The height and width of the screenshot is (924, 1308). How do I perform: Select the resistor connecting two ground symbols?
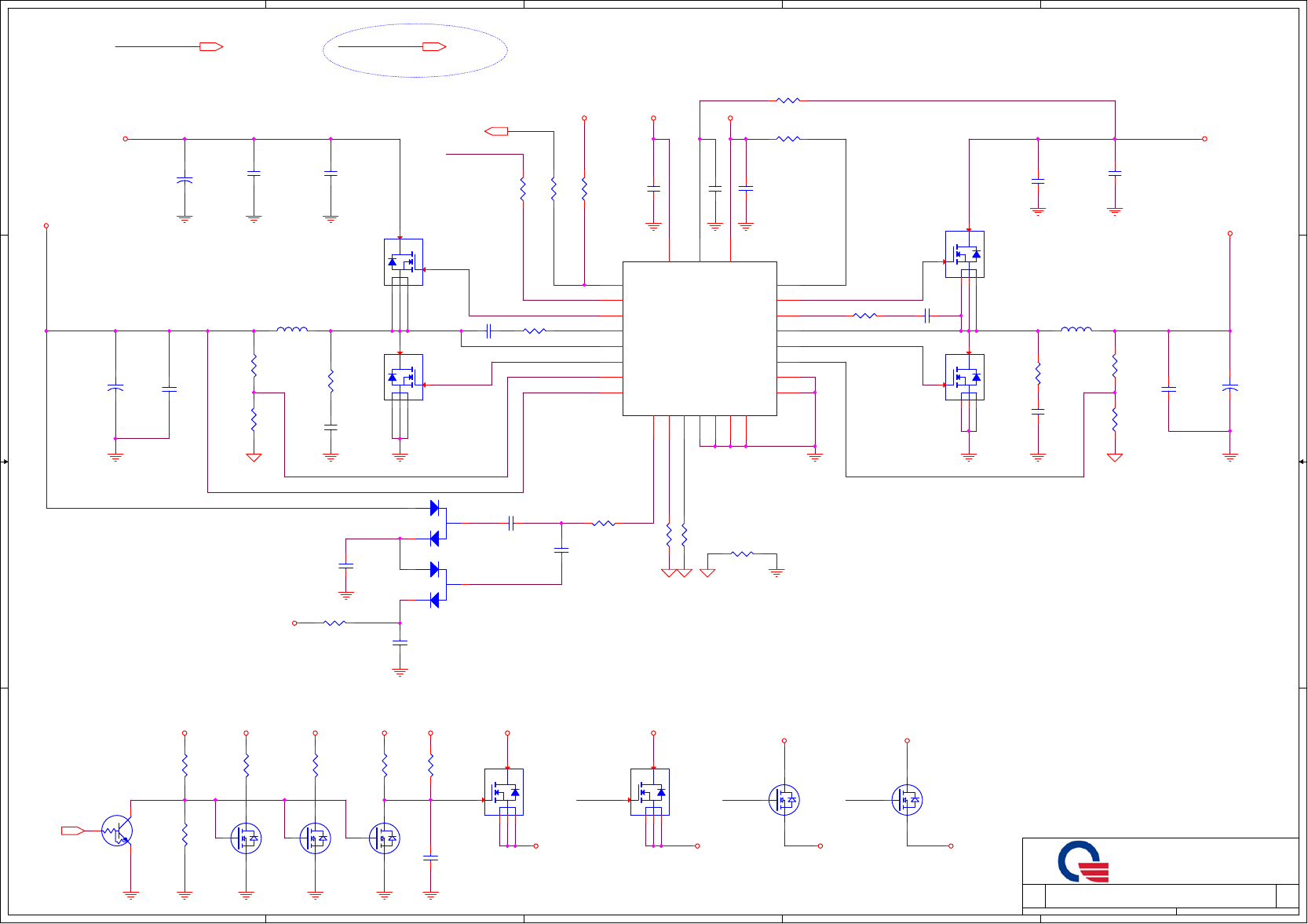742,554
